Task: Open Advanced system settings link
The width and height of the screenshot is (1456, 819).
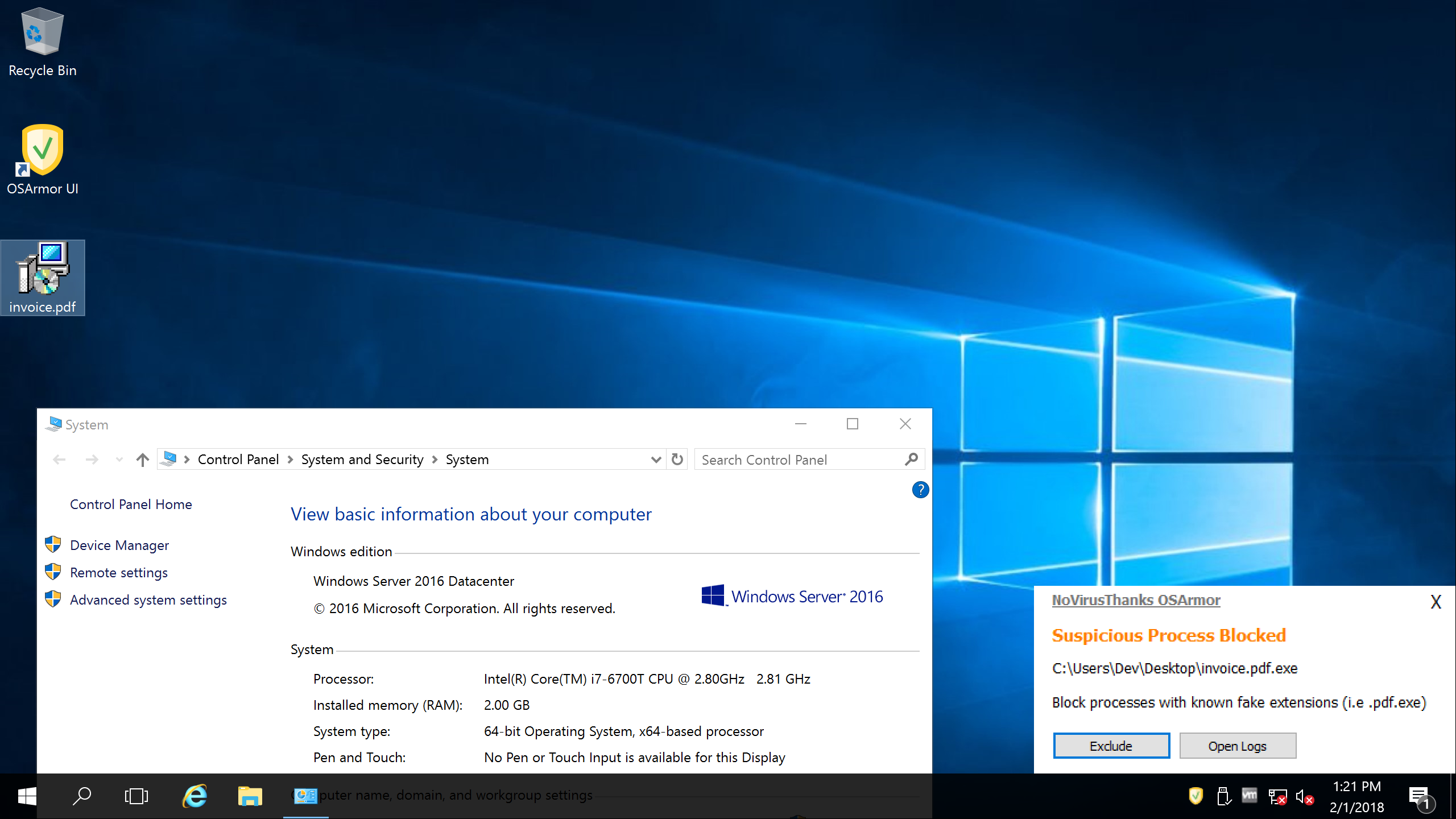Action: pos(148,600)
